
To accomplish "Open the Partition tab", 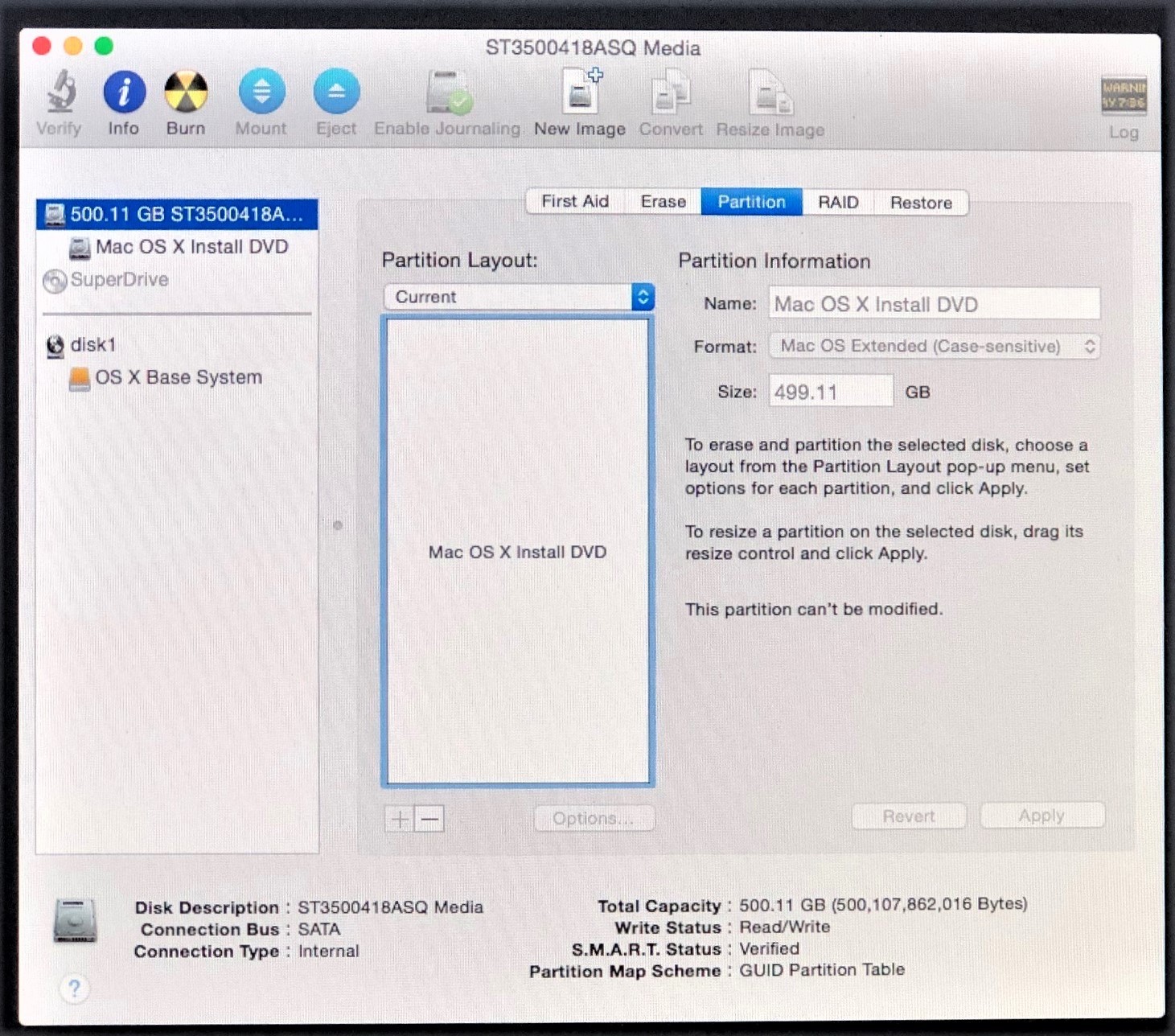I will pos(752,202).
